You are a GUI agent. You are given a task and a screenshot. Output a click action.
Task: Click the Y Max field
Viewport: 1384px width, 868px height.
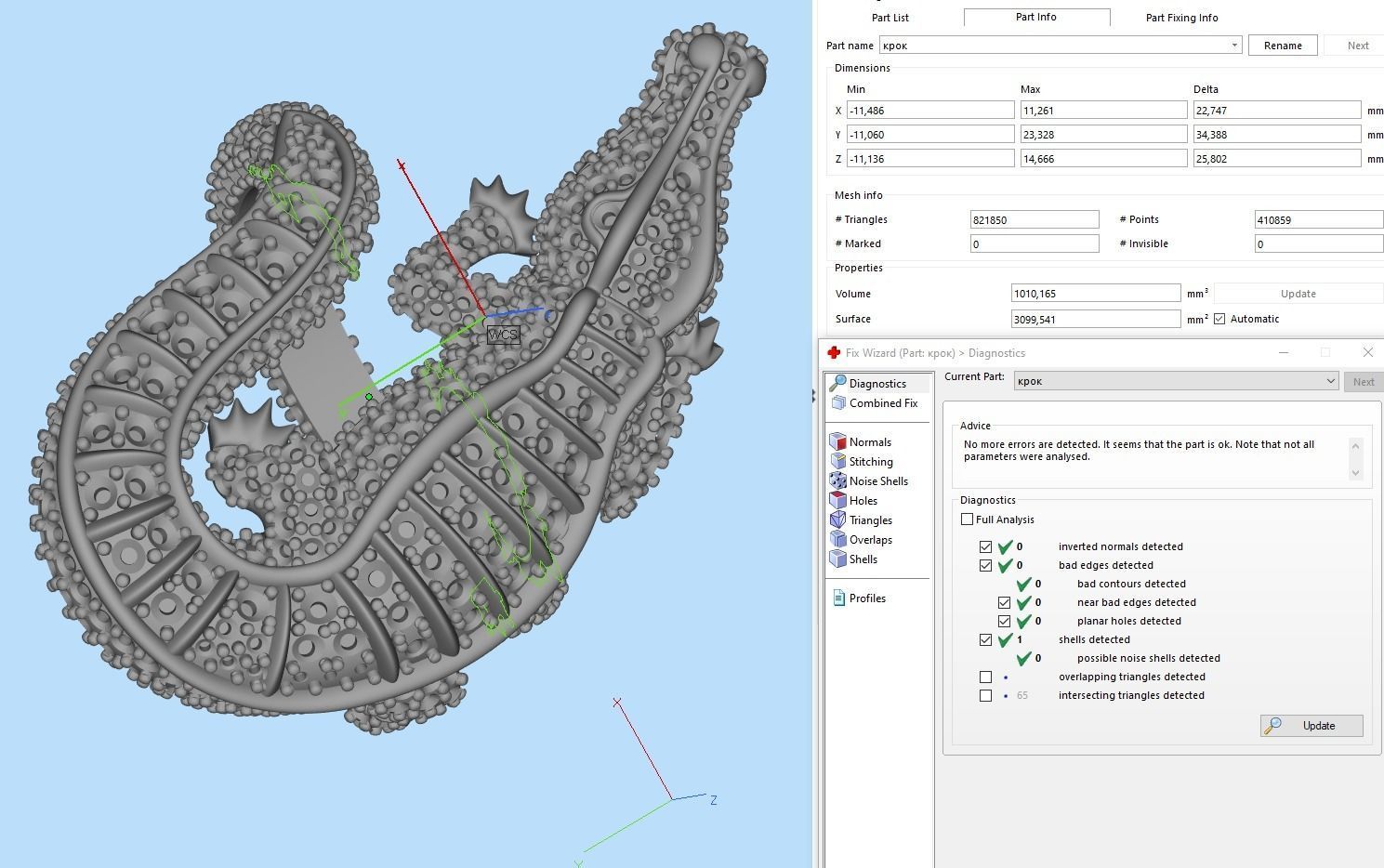coord(1103,134)
